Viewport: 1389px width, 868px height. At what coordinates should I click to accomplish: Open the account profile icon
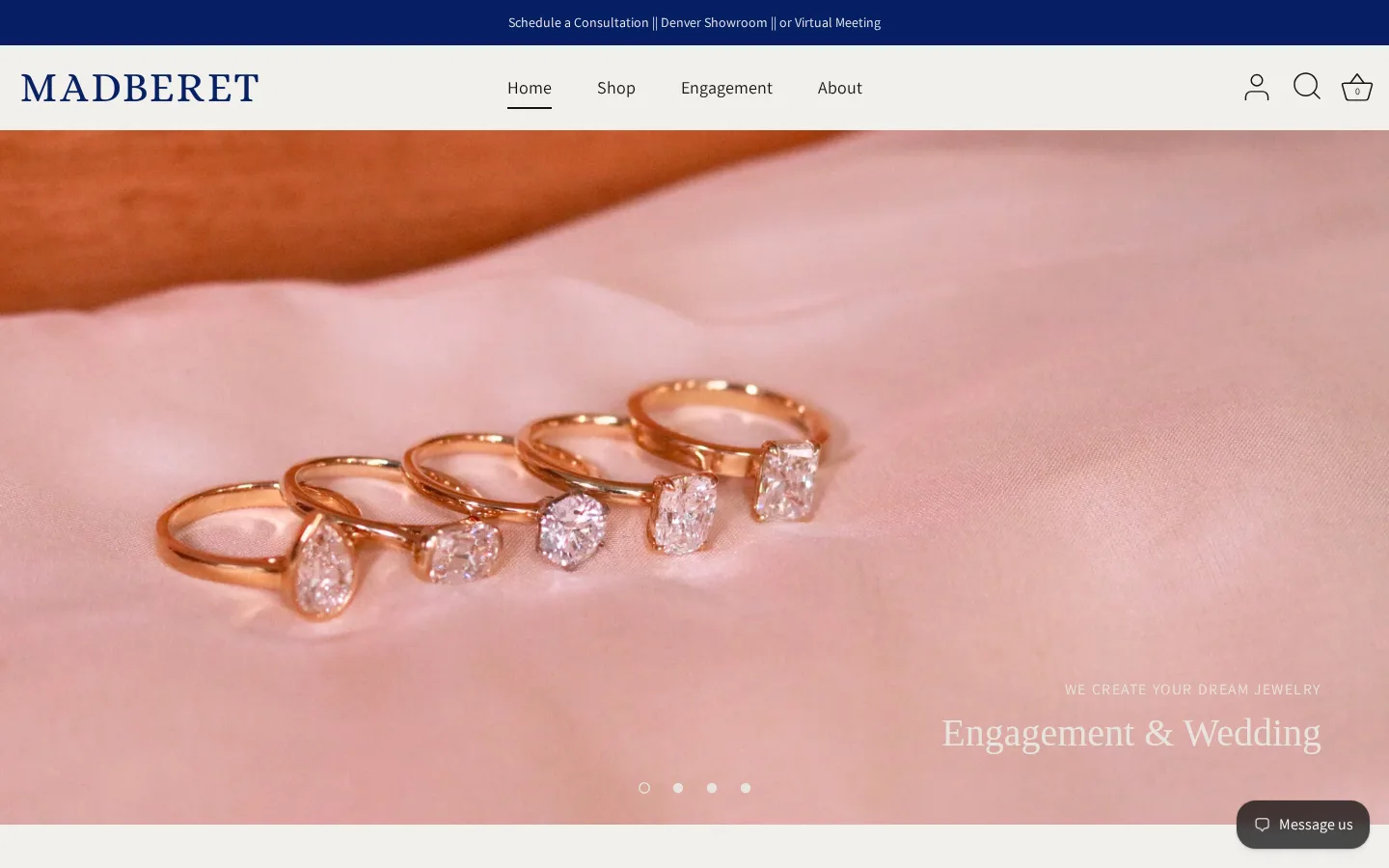pyautogui.click(x=1256, y=88)
